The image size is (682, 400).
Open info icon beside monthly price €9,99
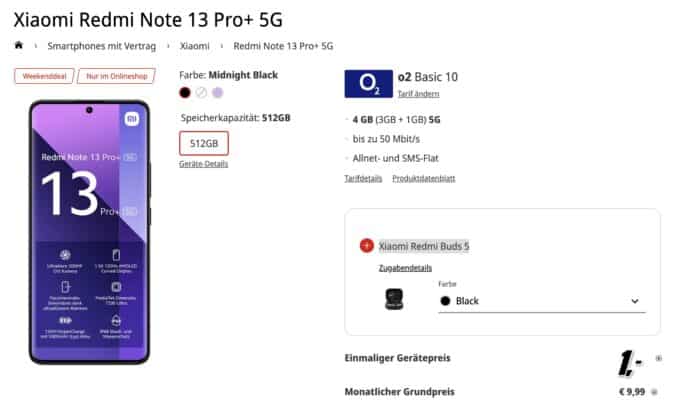[654, 392]
